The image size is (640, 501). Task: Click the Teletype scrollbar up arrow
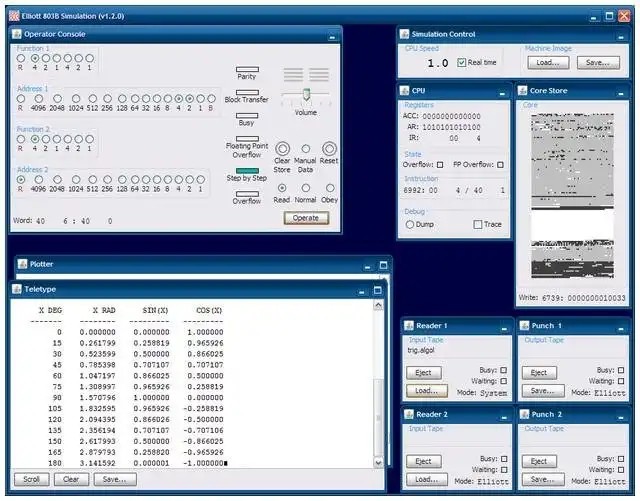[378, 305]
